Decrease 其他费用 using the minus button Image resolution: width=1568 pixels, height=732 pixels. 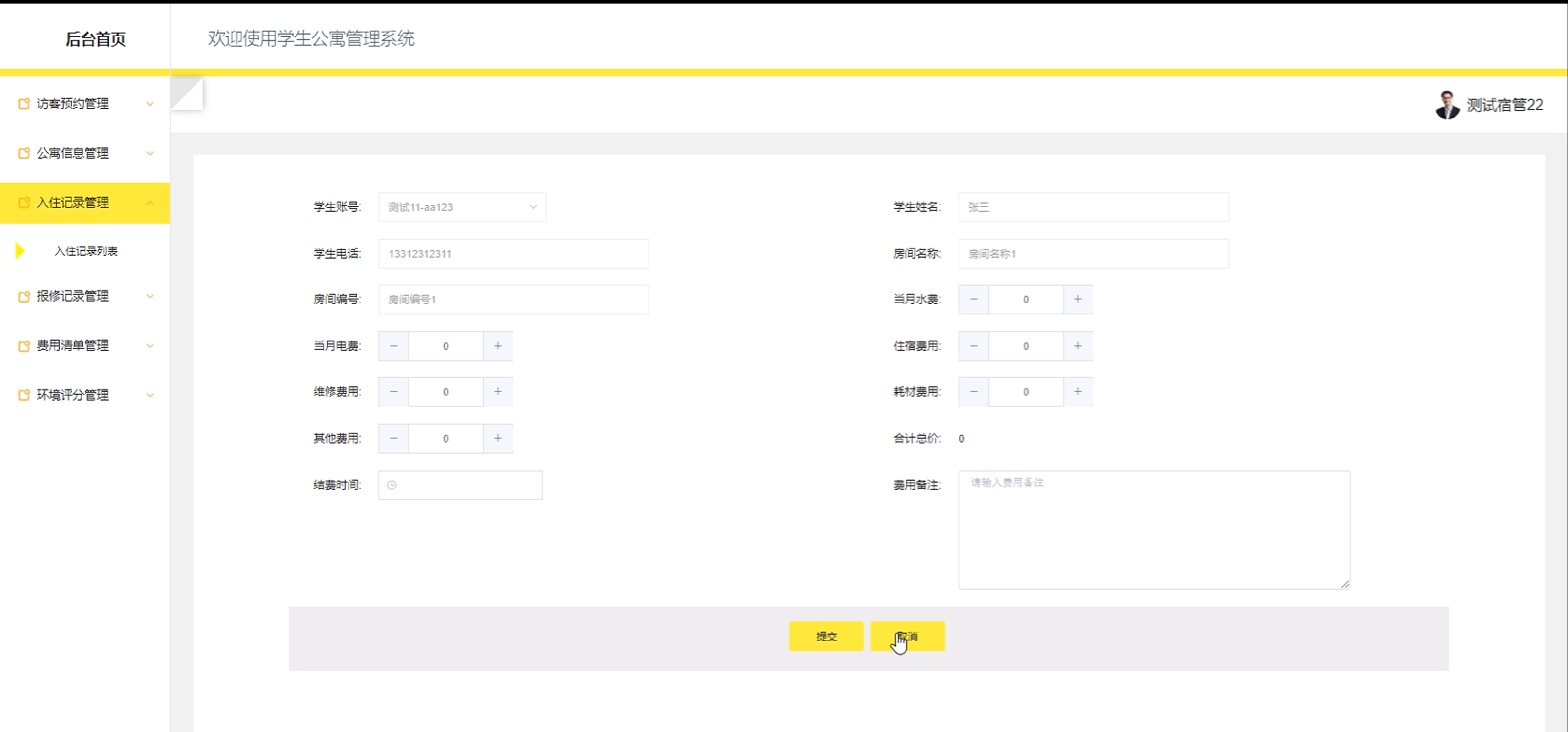[x=394, y=438]
